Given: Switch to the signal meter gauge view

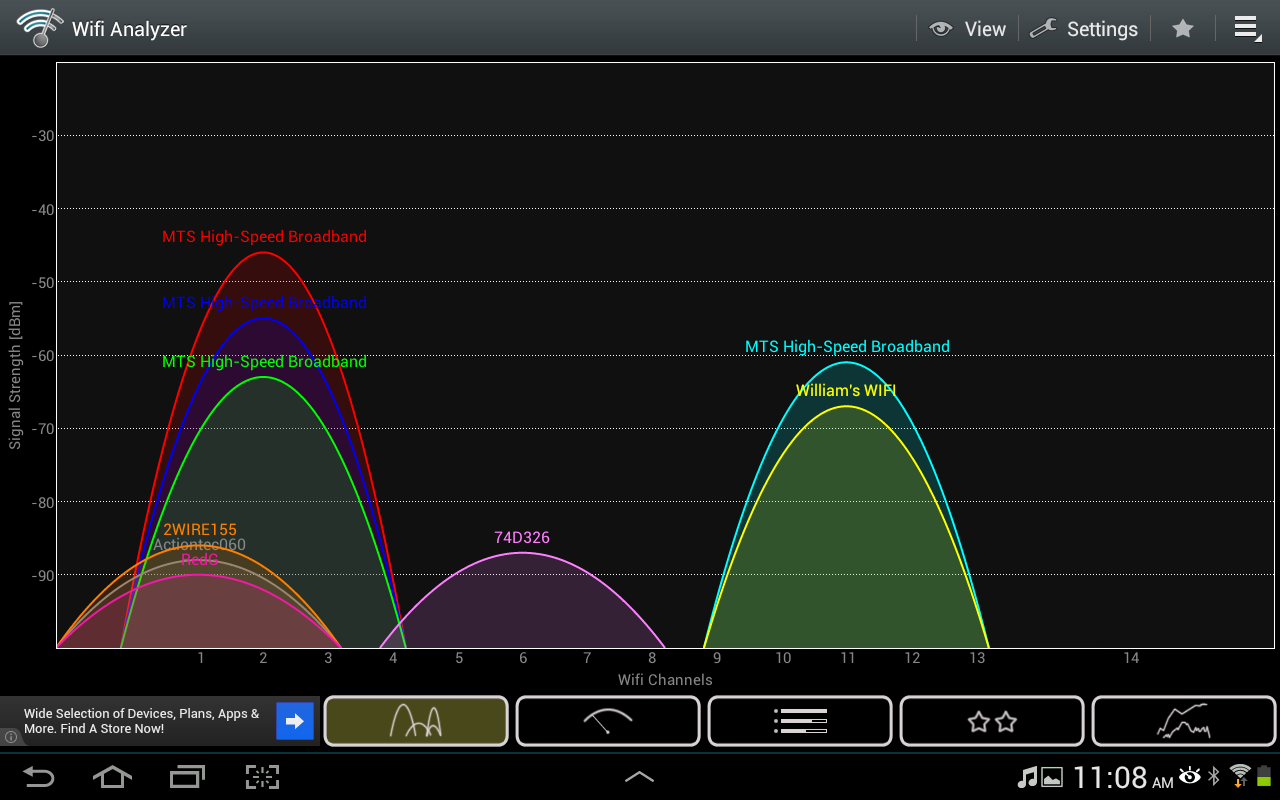Looking at the screenshot, I should pos(608,721).
